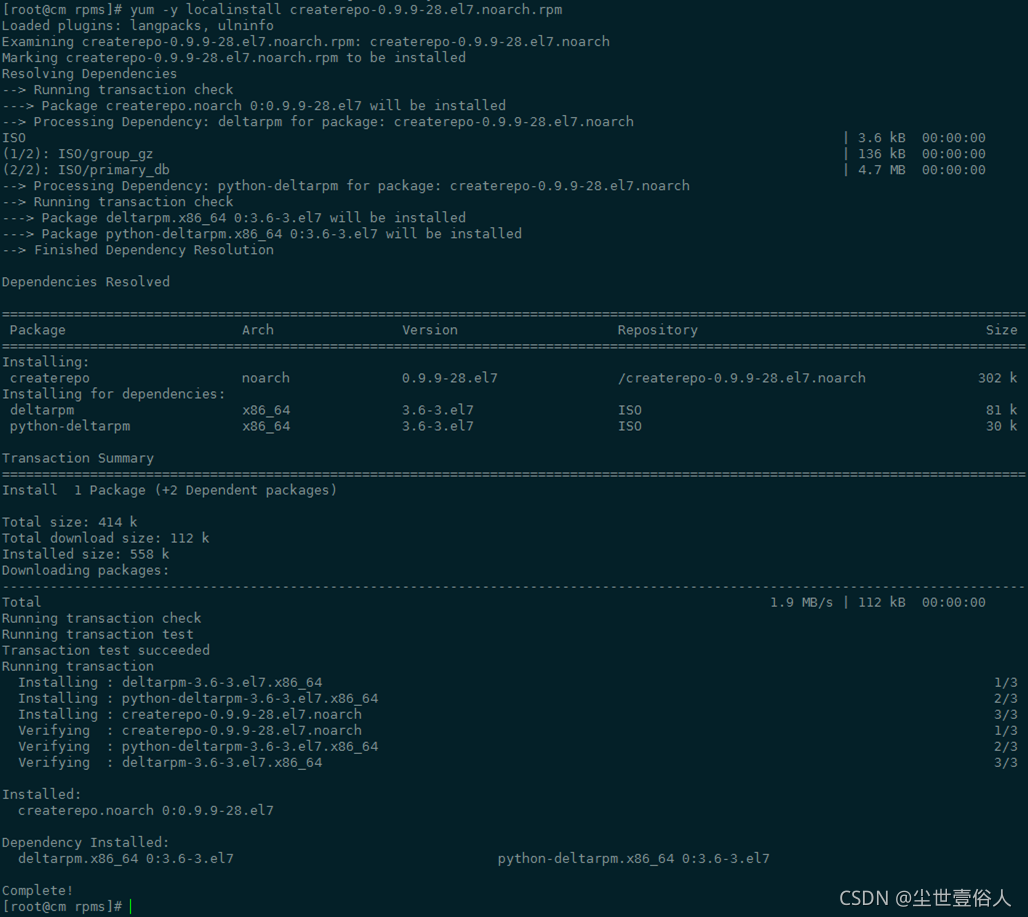Click the 'Loaded plugins: langpacks, ulninfo' line
The height and width of the screenshot is (917, 1028).
[x=138, y=26]
